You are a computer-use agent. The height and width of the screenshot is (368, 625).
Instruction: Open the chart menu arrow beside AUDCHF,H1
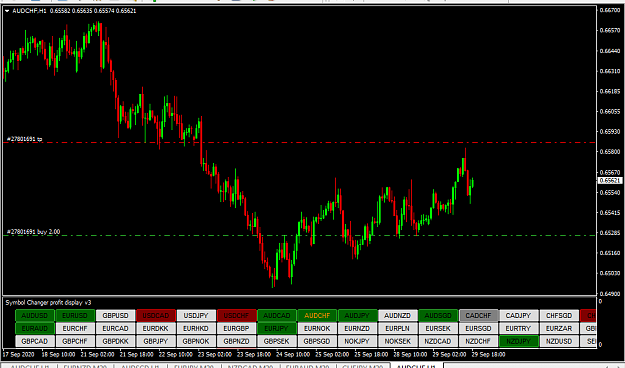7,11
